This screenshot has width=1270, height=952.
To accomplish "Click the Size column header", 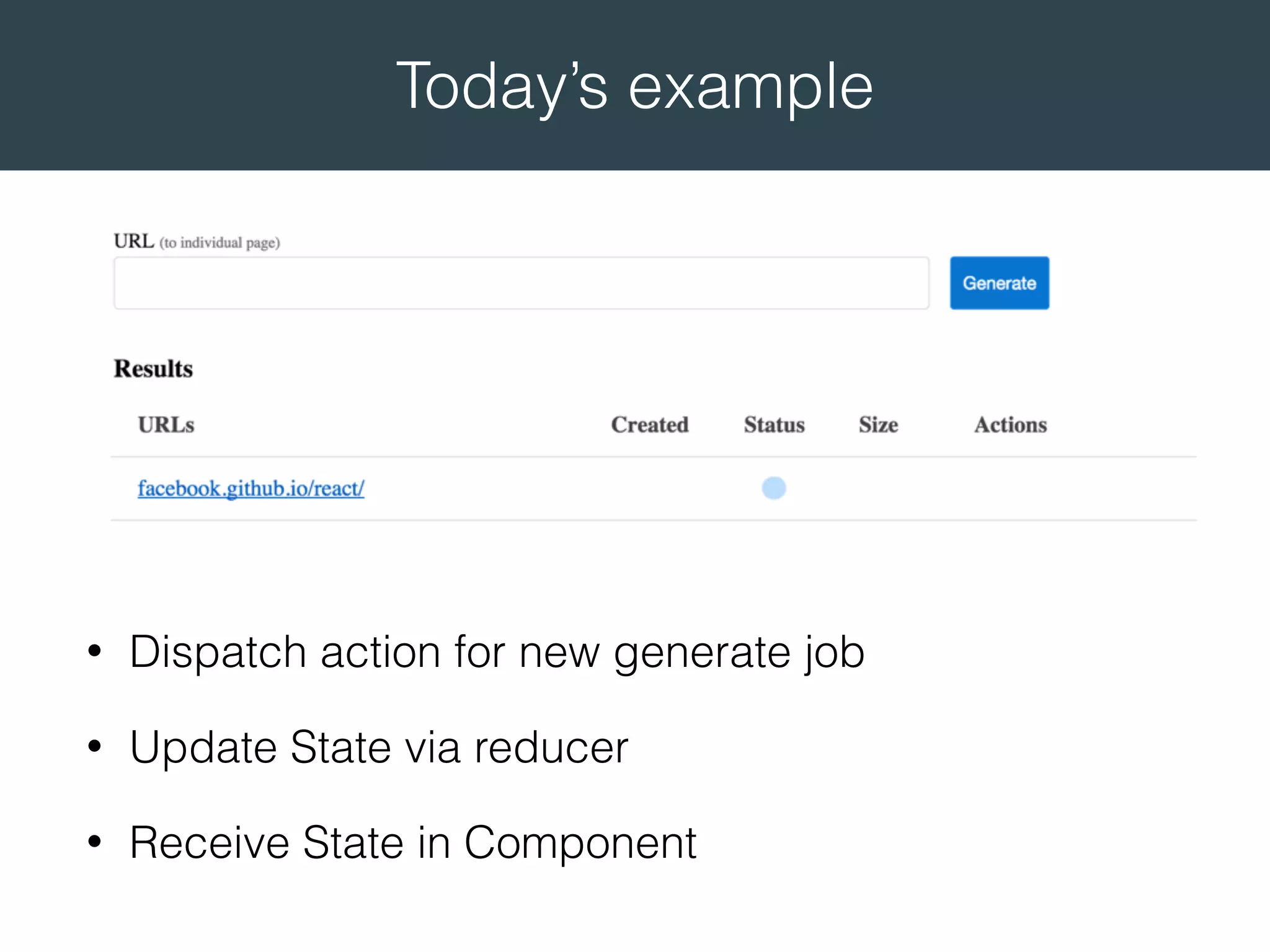I will (x=878, y=425).
